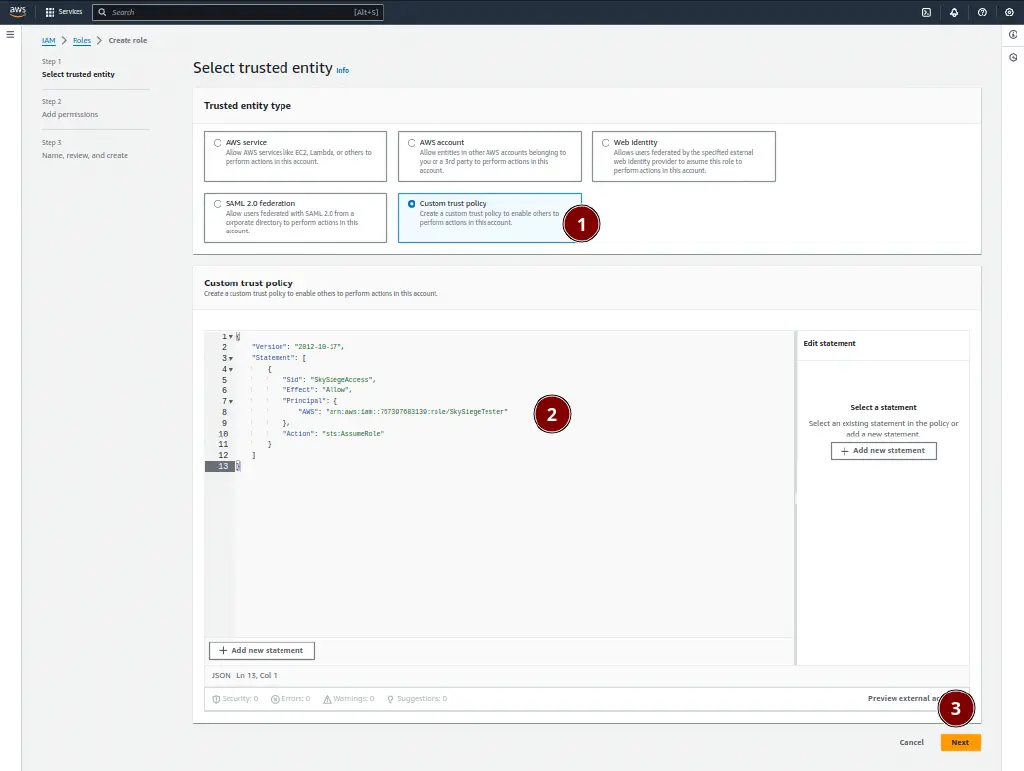Go to the IAM breadcrumb link

pos(48,40)
